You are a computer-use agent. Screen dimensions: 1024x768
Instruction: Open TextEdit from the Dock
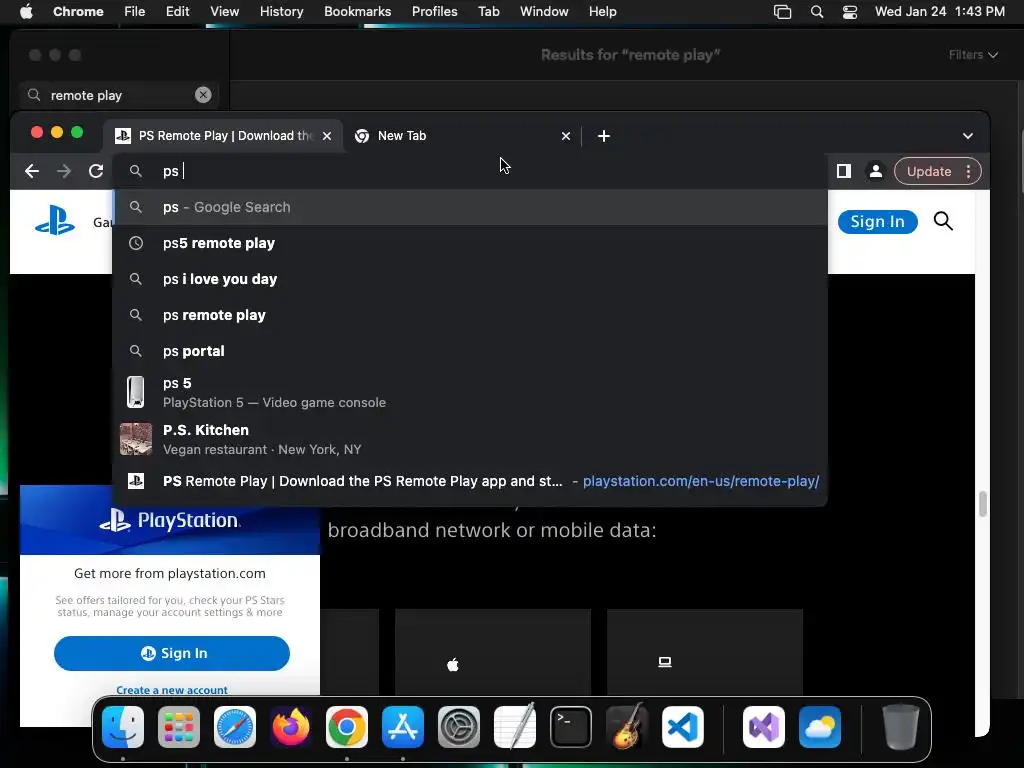click(515, 727)
